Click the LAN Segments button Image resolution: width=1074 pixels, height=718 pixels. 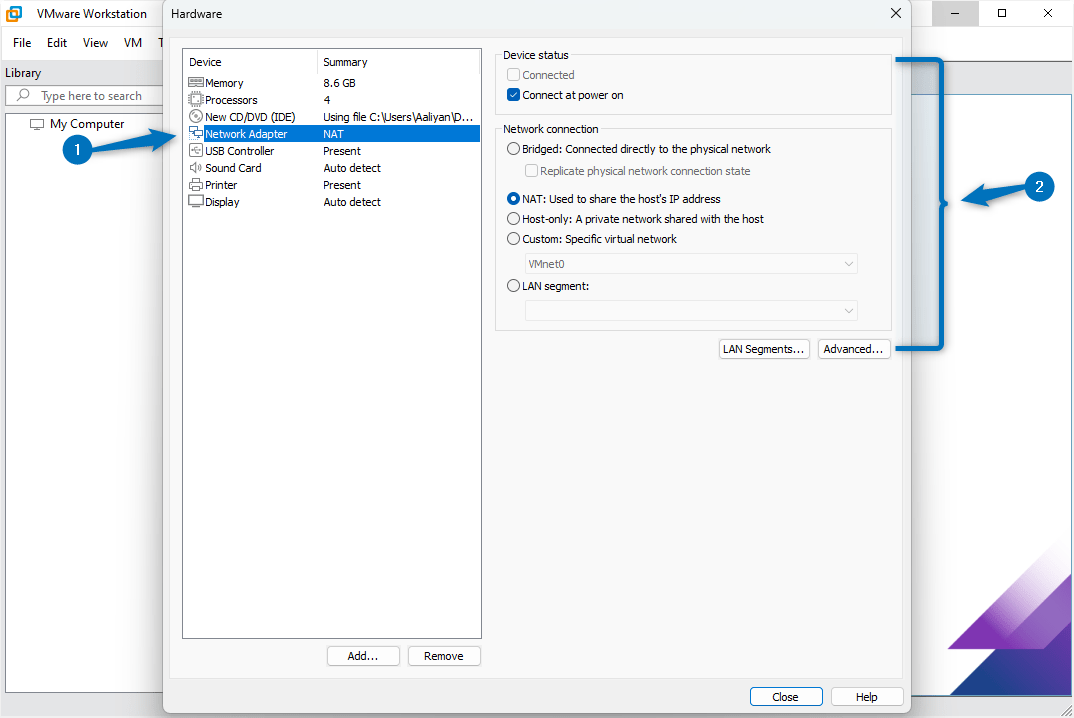(x=764, y=348)
